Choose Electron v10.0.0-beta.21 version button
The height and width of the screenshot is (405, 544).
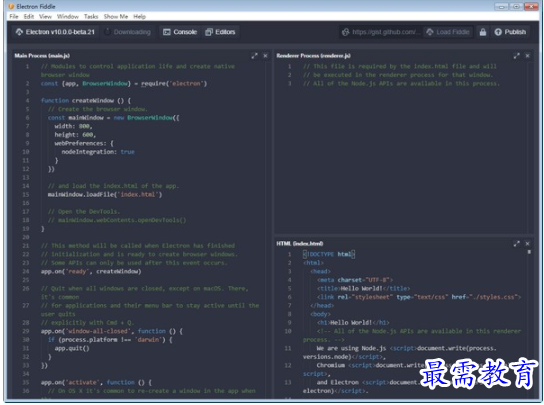tap(56, 32)
